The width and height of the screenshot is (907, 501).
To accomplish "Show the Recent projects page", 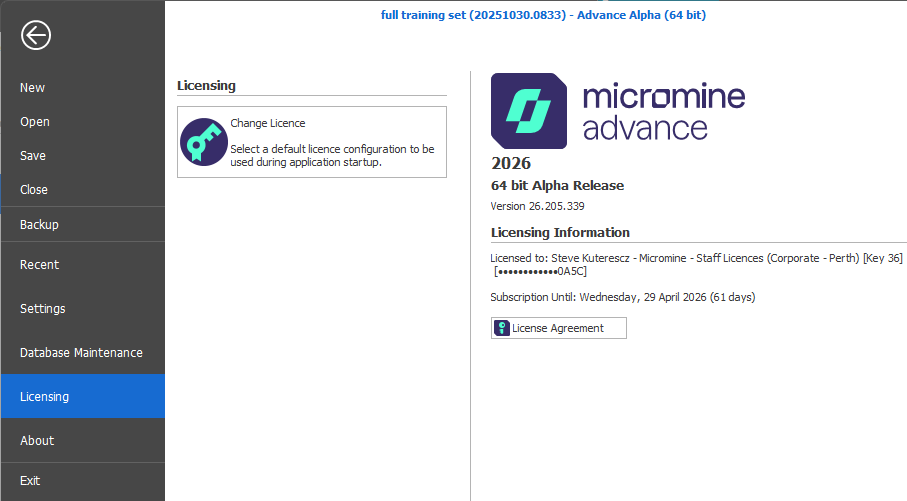I will 83,264.
